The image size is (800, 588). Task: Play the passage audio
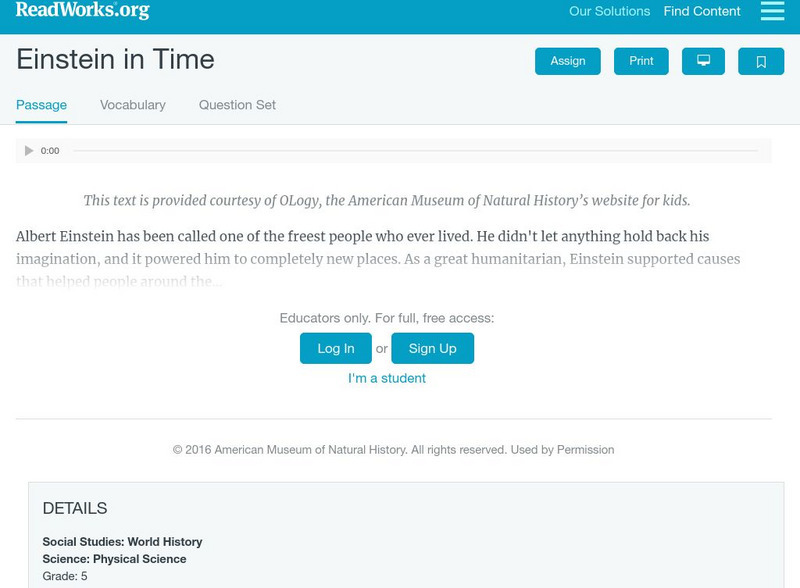coord(29,151)
